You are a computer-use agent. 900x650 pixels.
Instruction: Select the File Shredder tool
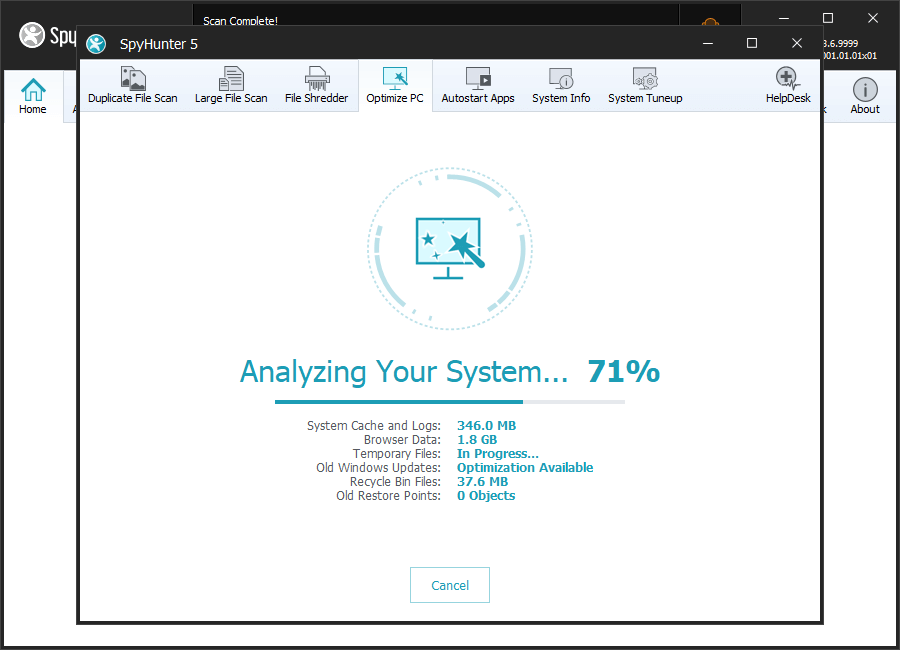(x=316, y=86)
